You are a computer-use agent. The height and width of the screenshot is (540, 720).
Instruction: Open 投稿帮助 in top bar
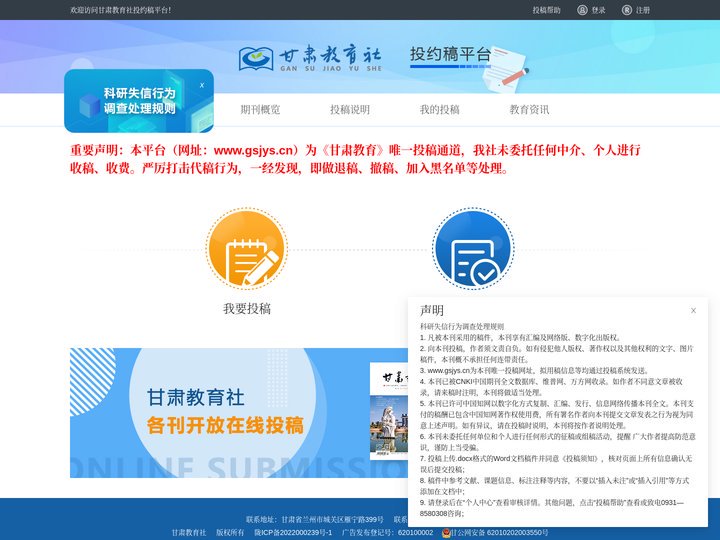coord(546,10)
